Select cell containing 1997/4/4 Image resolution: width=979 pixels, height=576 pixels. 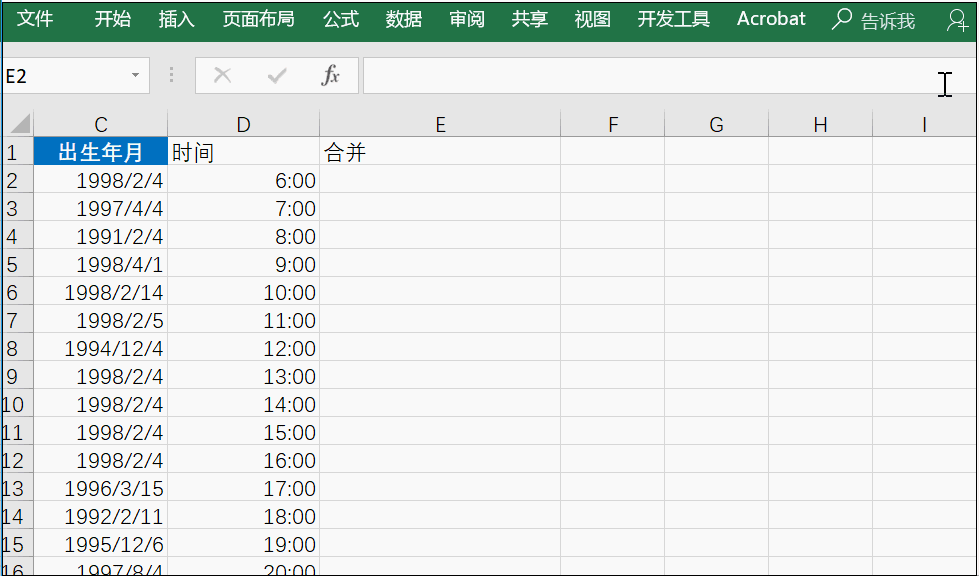[101, 208]
